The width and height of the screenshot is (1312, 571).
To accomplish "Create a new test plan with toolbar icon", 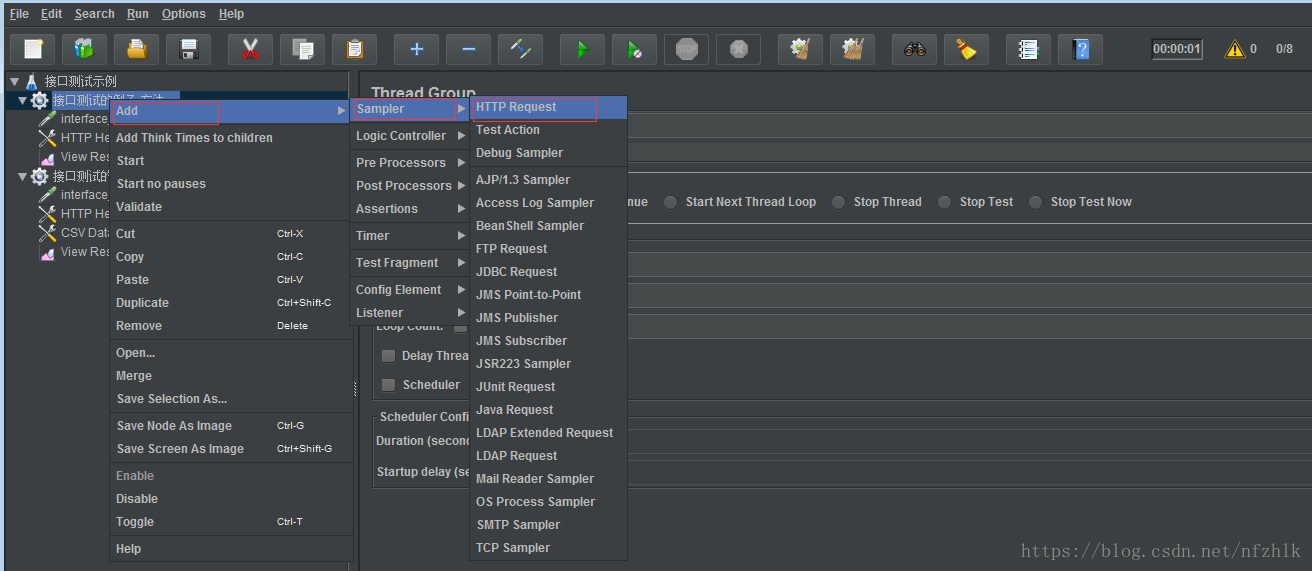I will 33,49.
